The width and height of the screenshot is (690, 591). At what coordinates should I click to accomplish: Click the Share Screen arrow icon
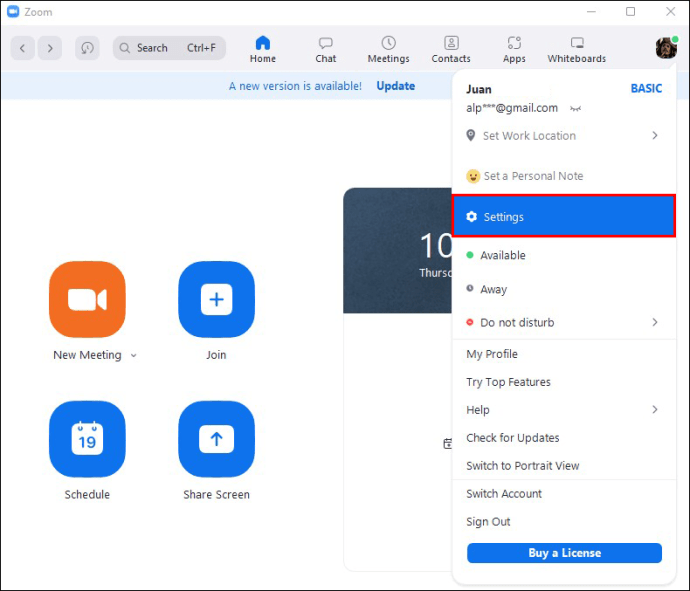coord(216,439)
